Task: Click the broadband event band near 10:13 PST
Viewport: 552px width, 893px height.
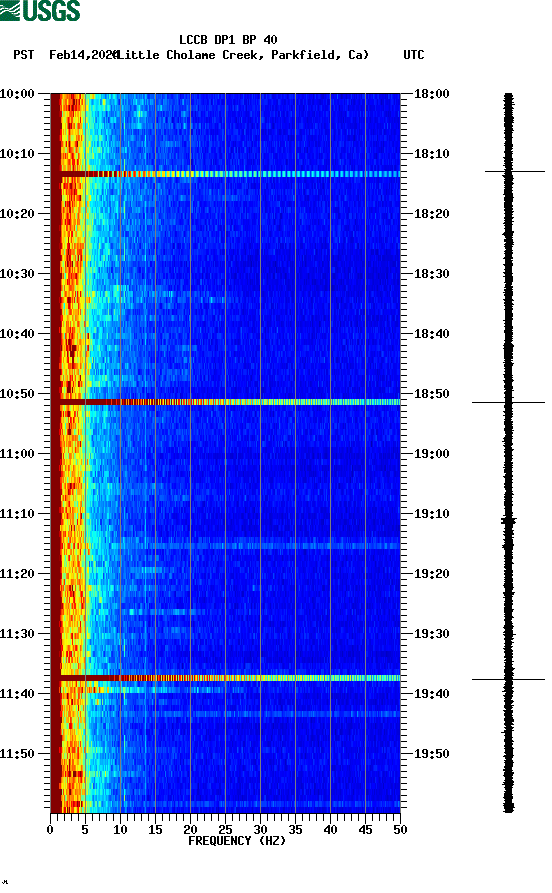Action: pos(226,174)
